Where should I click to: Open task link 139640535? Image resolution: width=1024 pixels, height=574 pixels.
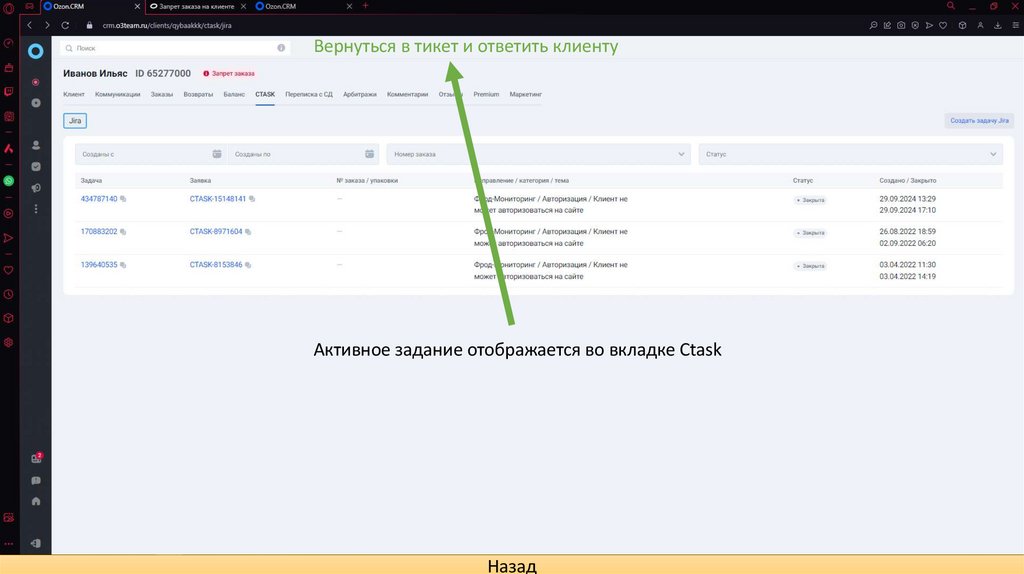[x=99, y=265]
